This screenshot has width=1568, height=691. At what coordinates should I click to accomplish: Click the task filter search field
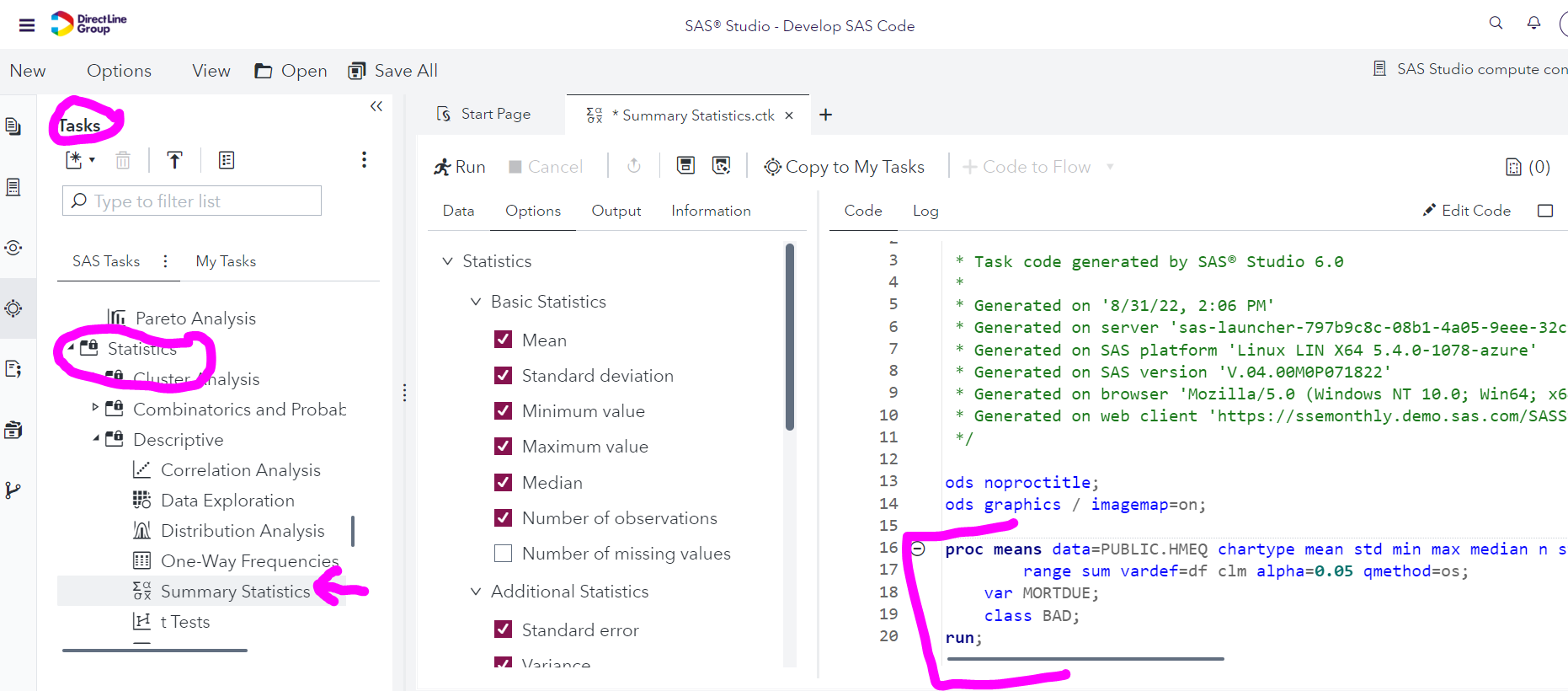[192, 201]
